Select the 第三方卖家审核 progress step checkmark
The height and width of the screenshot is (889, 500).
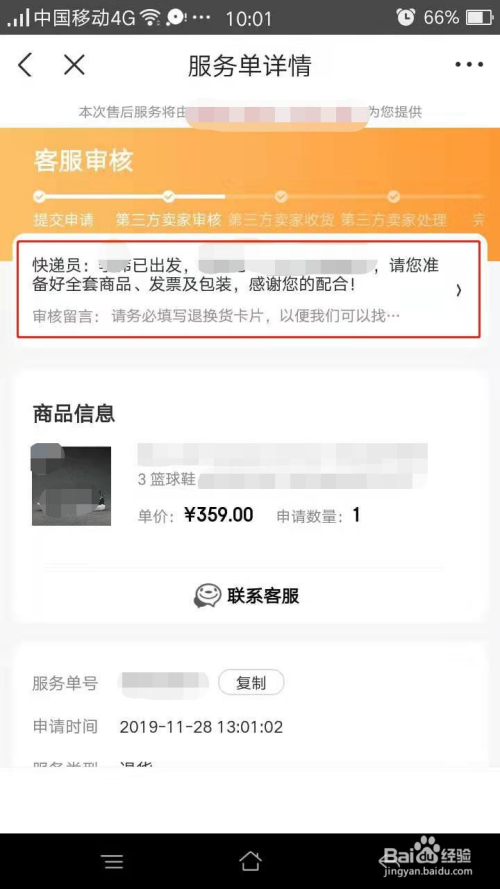168,197
